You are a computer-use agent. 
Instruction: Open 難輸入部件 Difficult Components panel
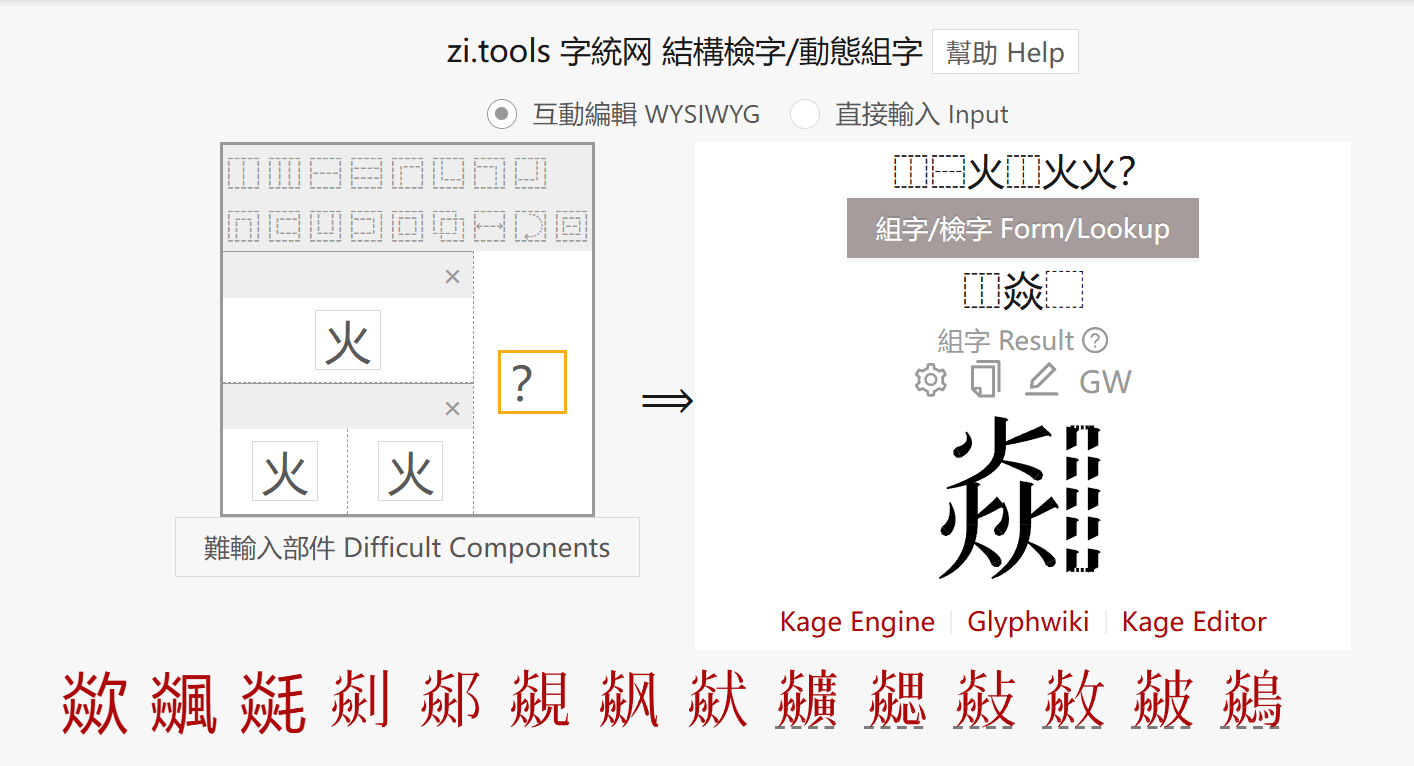(x=406, y=547)
